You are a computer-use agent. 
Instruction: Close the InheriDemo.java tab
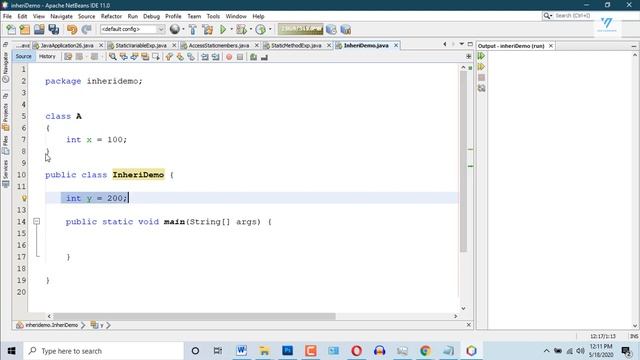[x=396, y=45]
